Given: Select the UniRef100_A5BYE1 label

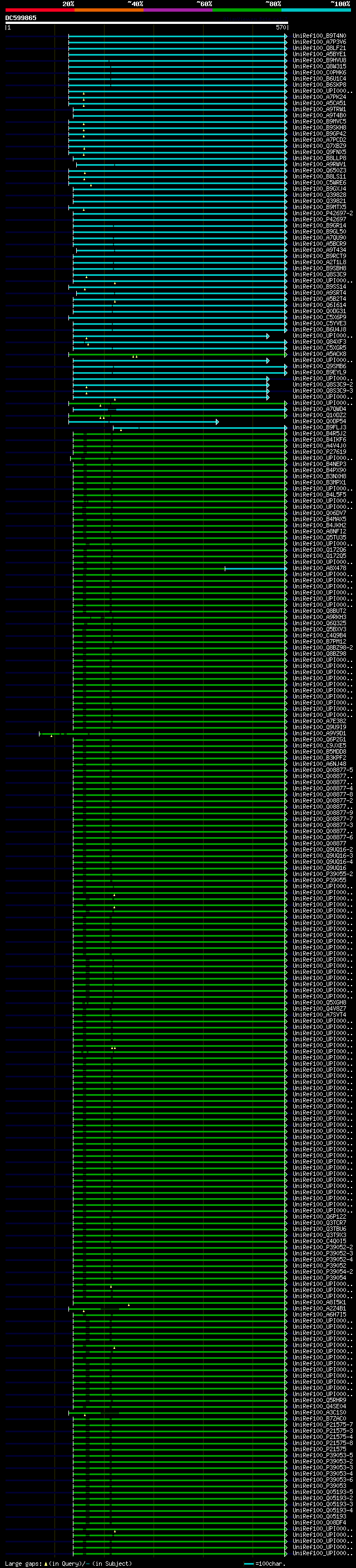Looking at the screenshot, I should 319,54.
